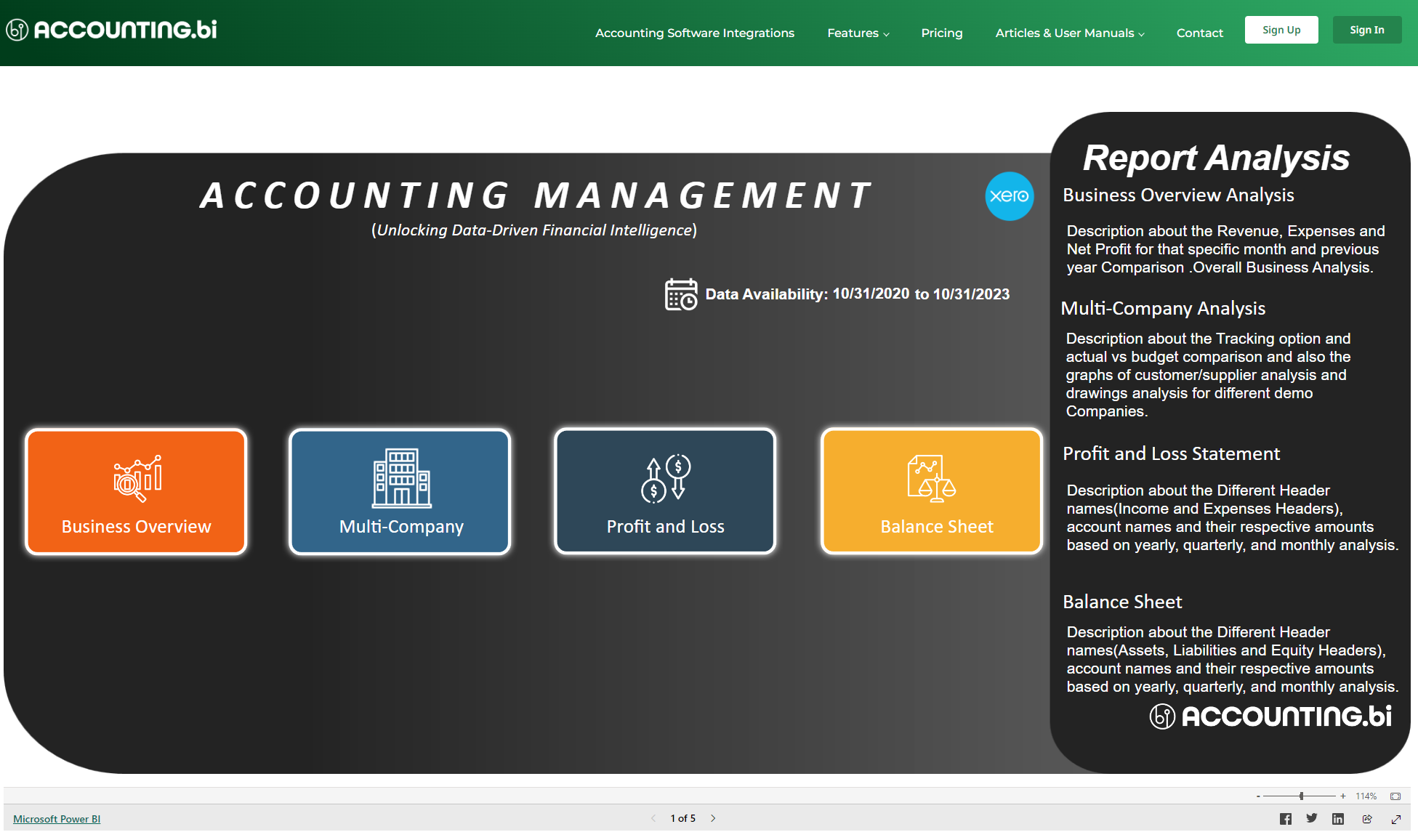Open the Pricing menu item

point(941,33)
